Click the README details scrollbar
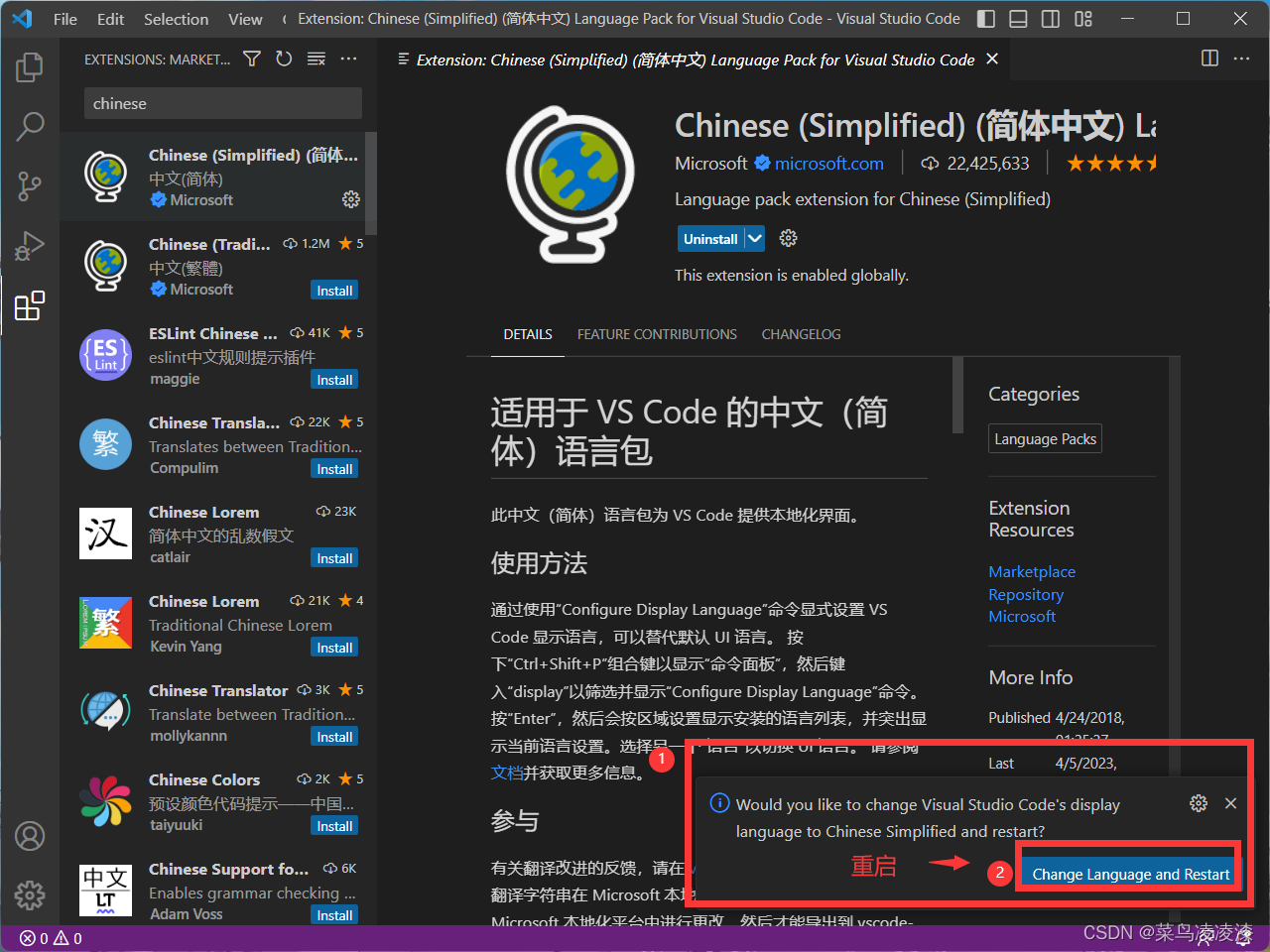The height and width of the screenshot is (952, 1270). pos(957,395)
